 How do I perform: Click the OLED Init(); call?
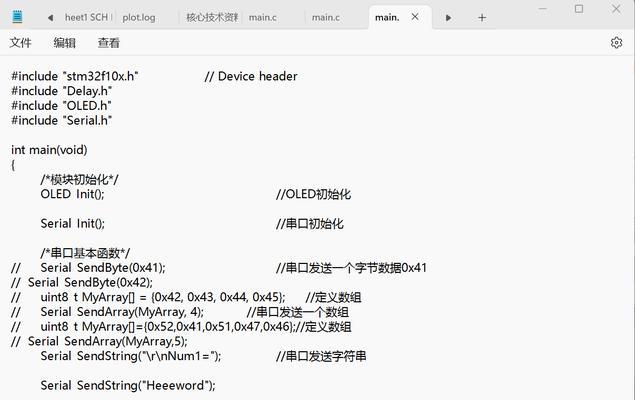[72, 194]
